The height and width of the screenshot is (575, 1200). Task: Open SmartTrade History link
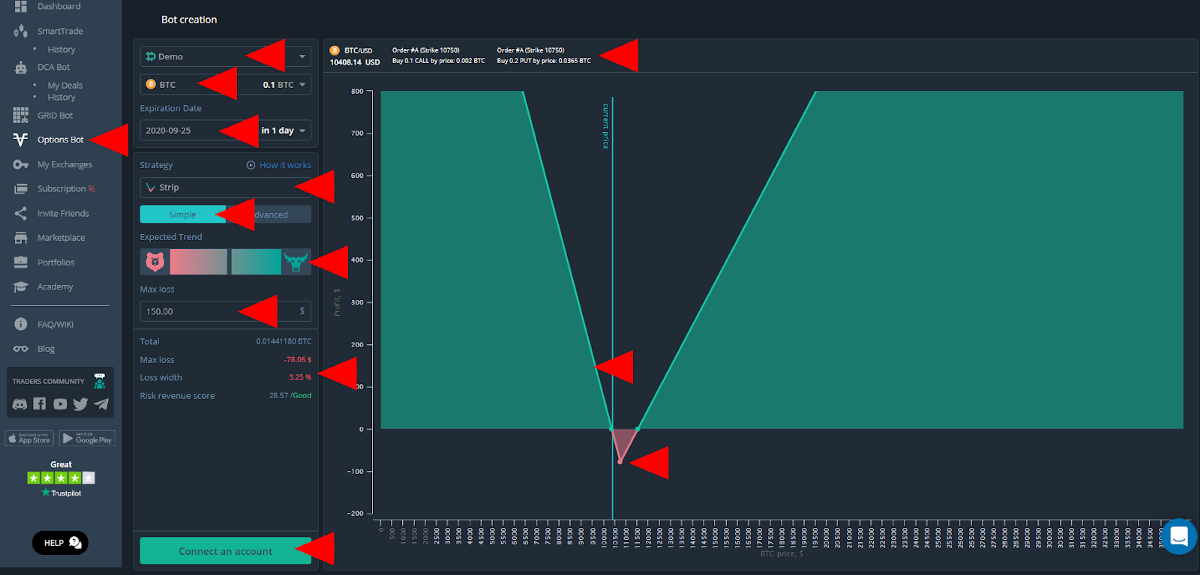pyautogui.click(x=61, y=49)
